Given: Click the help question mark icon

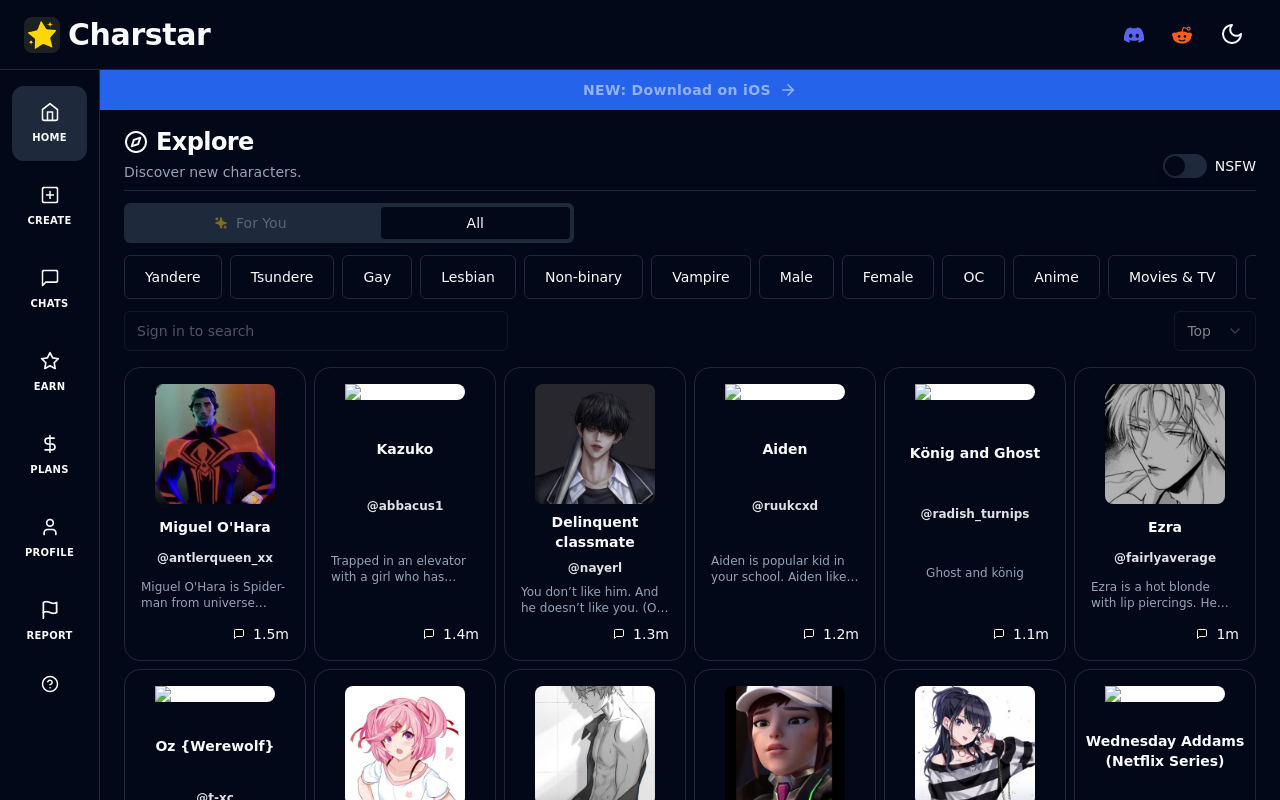Looking at the screenshot, I should tap(50, 684).
